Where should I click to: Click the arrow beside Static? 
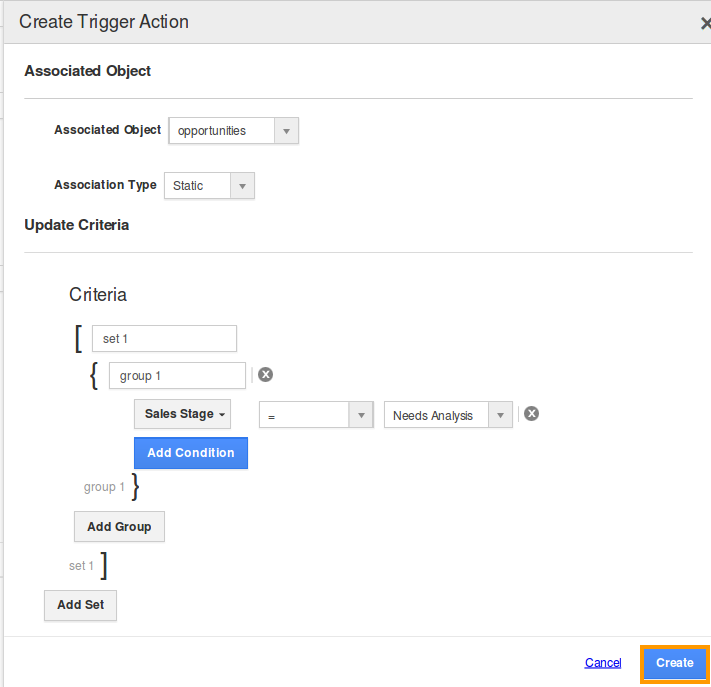242,186
